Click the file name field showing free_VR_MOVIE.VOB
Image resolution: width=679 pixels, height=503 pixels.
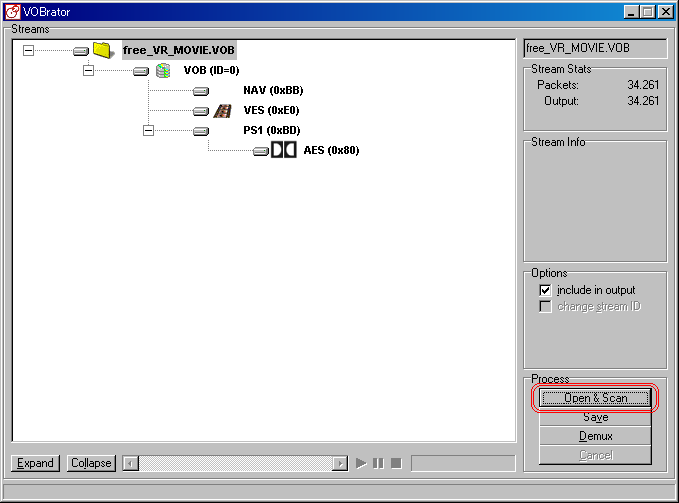(x=595, y=48)
